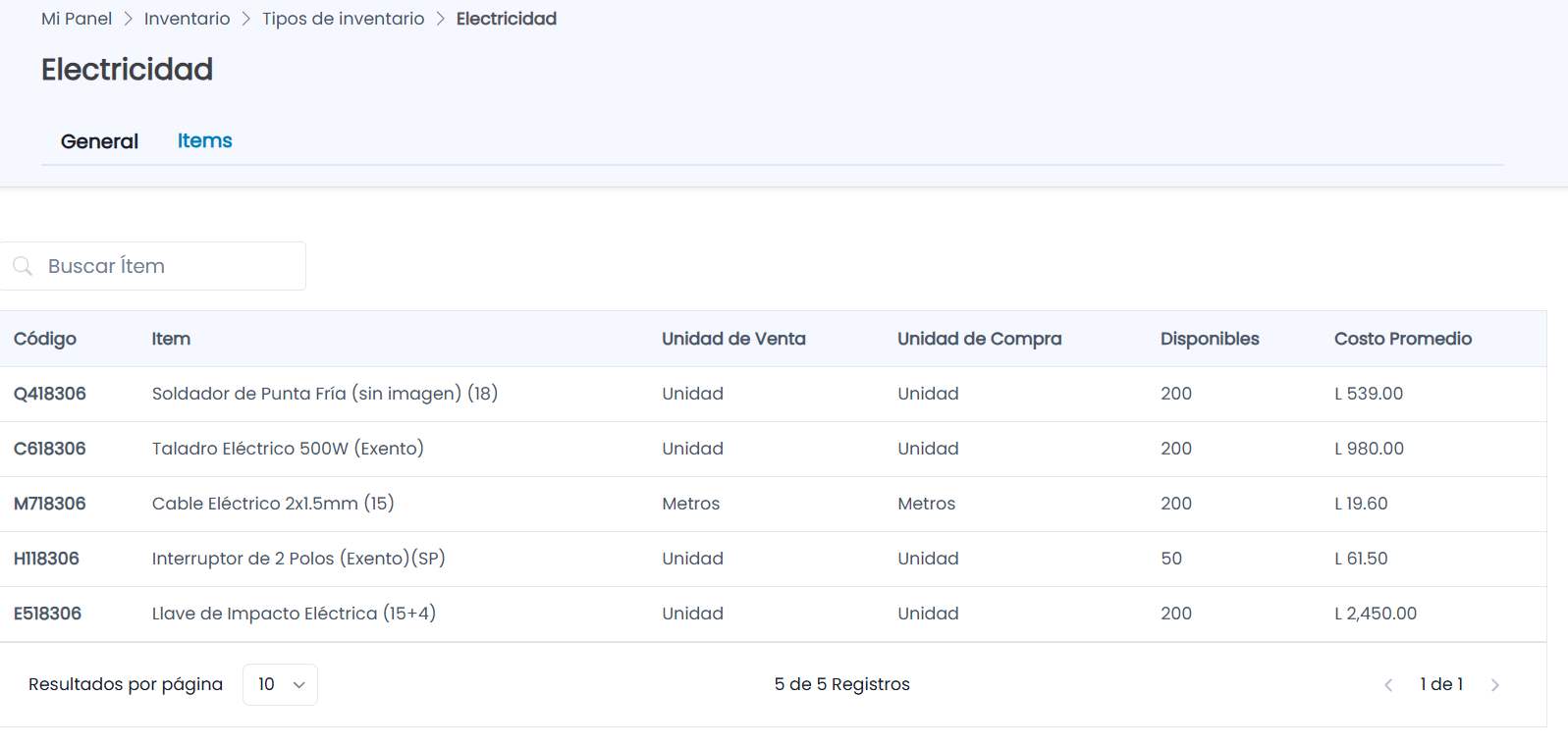Switch to the Items tab

204,140
